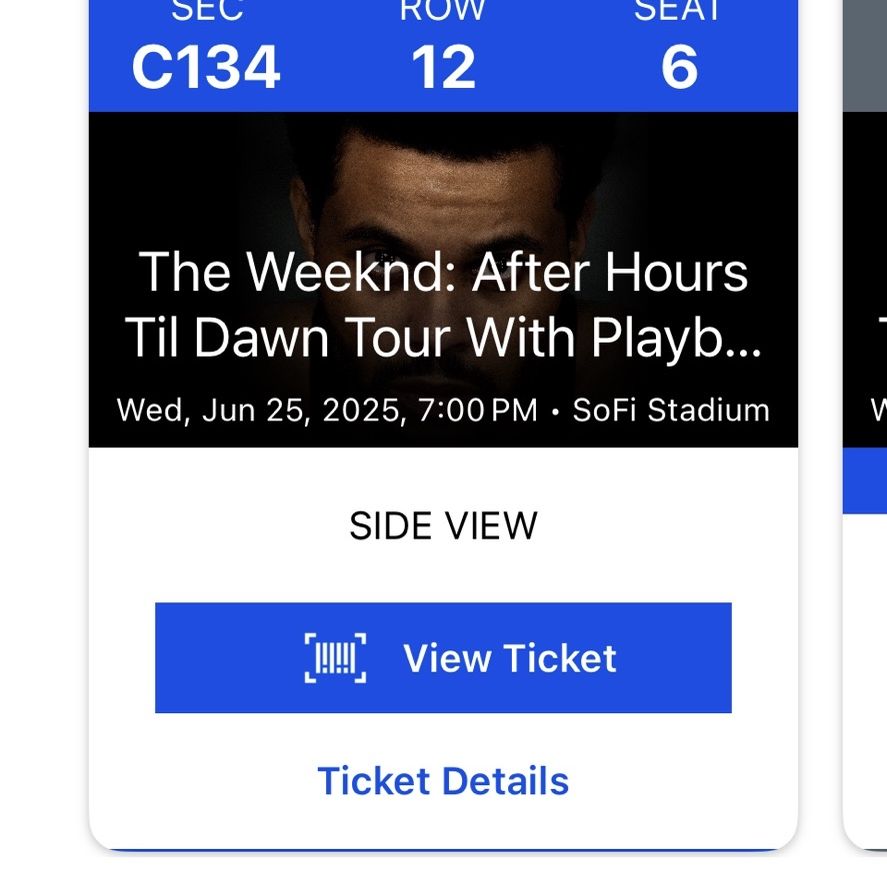
Task: Select section value C134
Action: 206,67
